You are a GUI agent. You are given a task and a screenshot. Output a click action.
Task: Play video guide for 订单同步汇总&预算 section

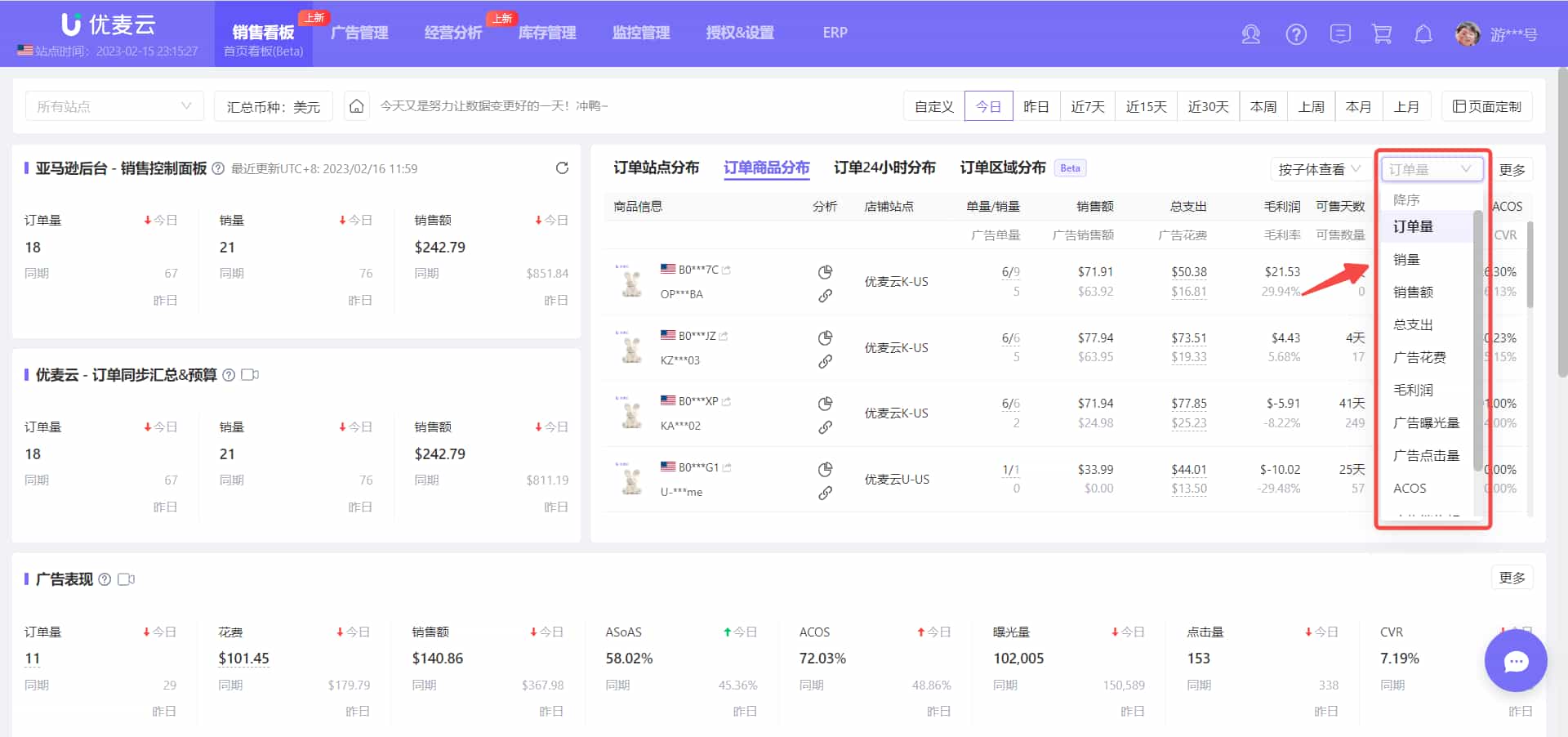click(x=250, y=375)
